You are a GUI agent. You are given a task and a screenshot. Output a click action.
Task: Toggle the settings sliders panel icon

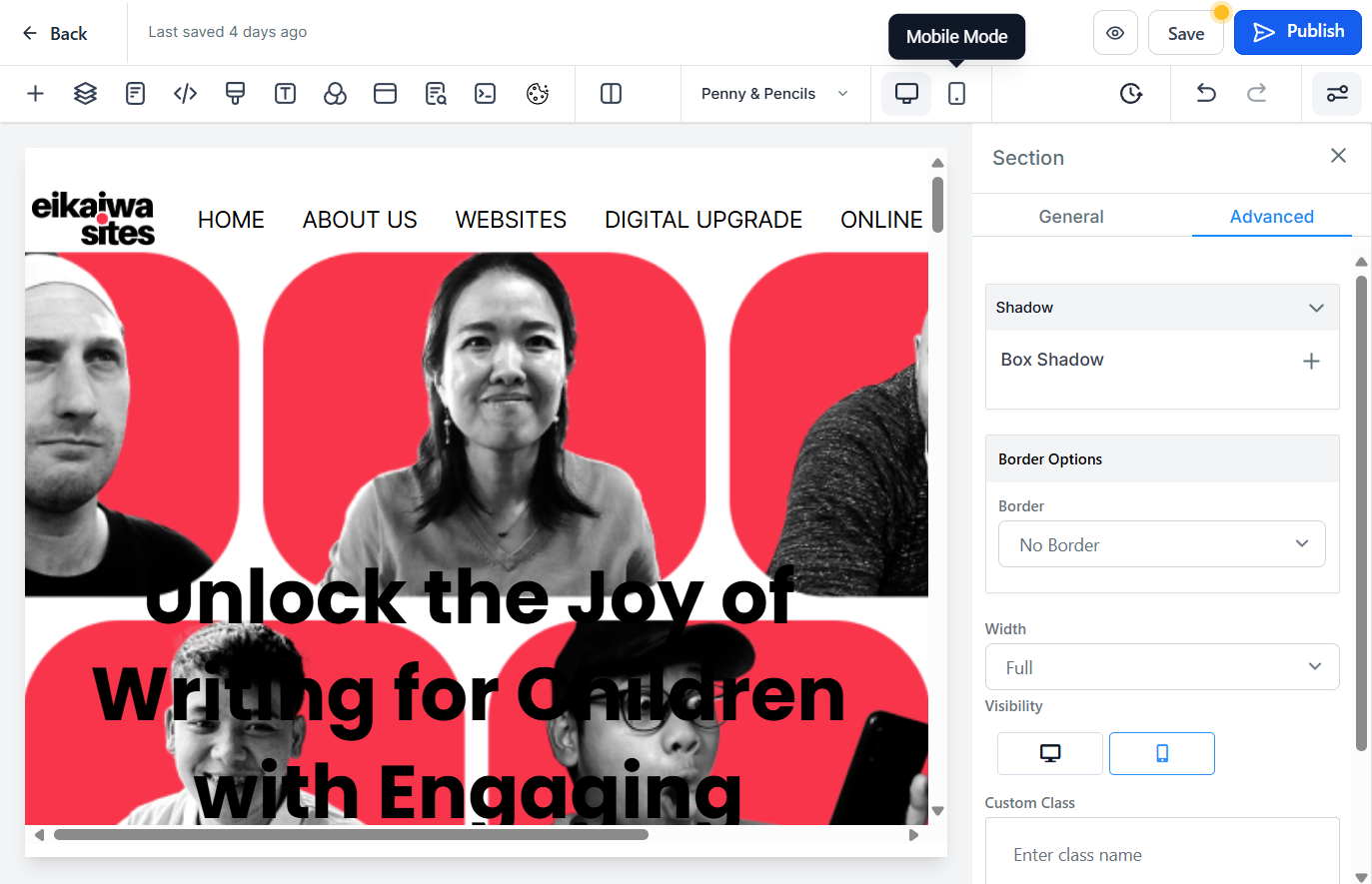1337,94
